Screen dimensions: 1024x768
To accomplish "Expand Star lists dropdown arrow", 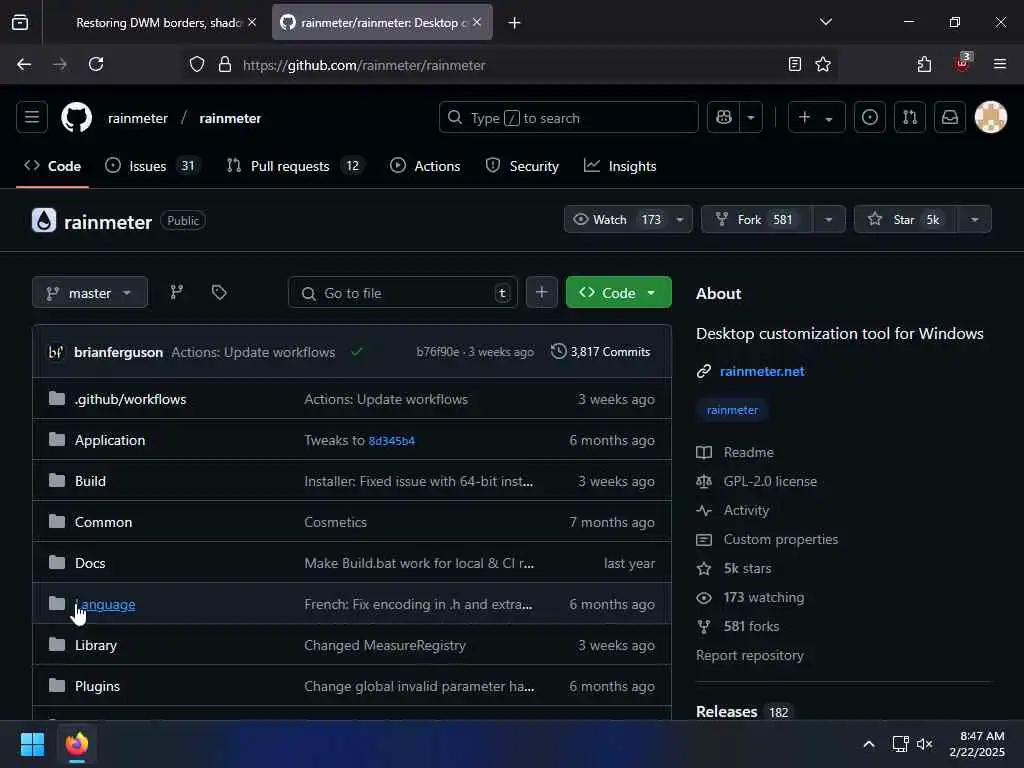I will click(974, 219).
